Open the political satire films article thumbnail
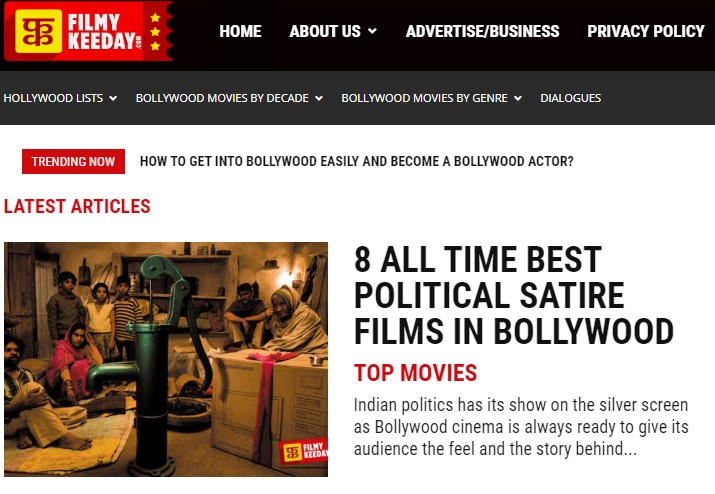This screenshot has height=494, width=715. [x=166, y=359]
